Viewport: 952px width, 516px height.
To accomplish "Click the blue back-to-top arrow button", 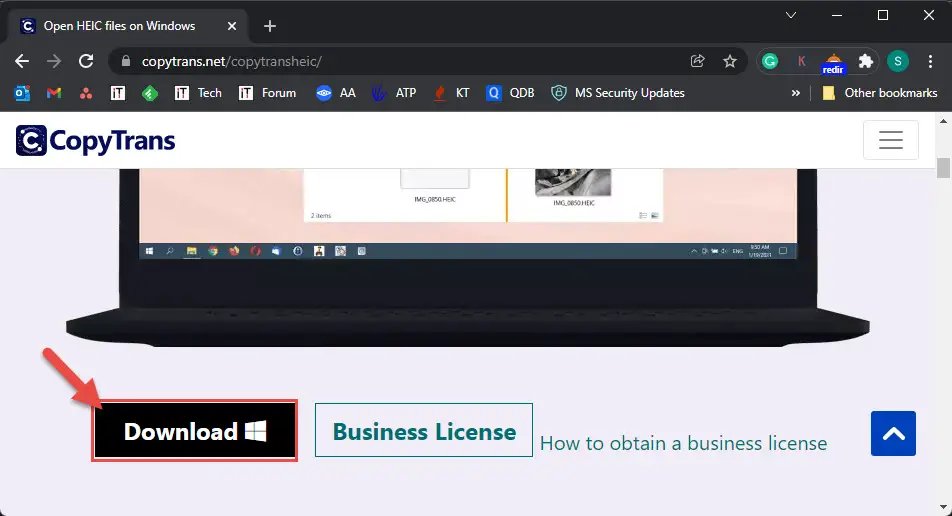I will point(893,433).
